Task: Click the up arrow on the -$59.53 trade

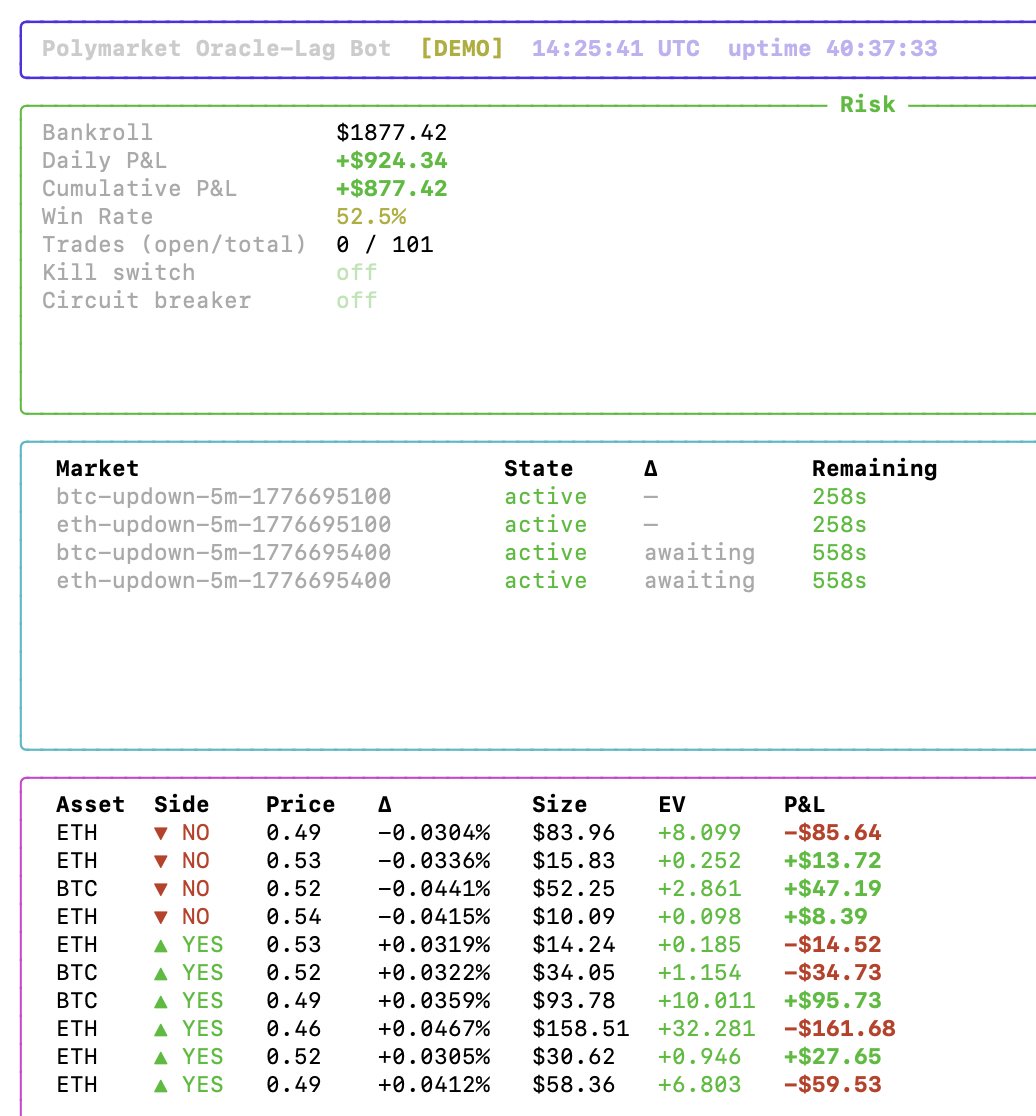Action: [x=161, y=1085]
